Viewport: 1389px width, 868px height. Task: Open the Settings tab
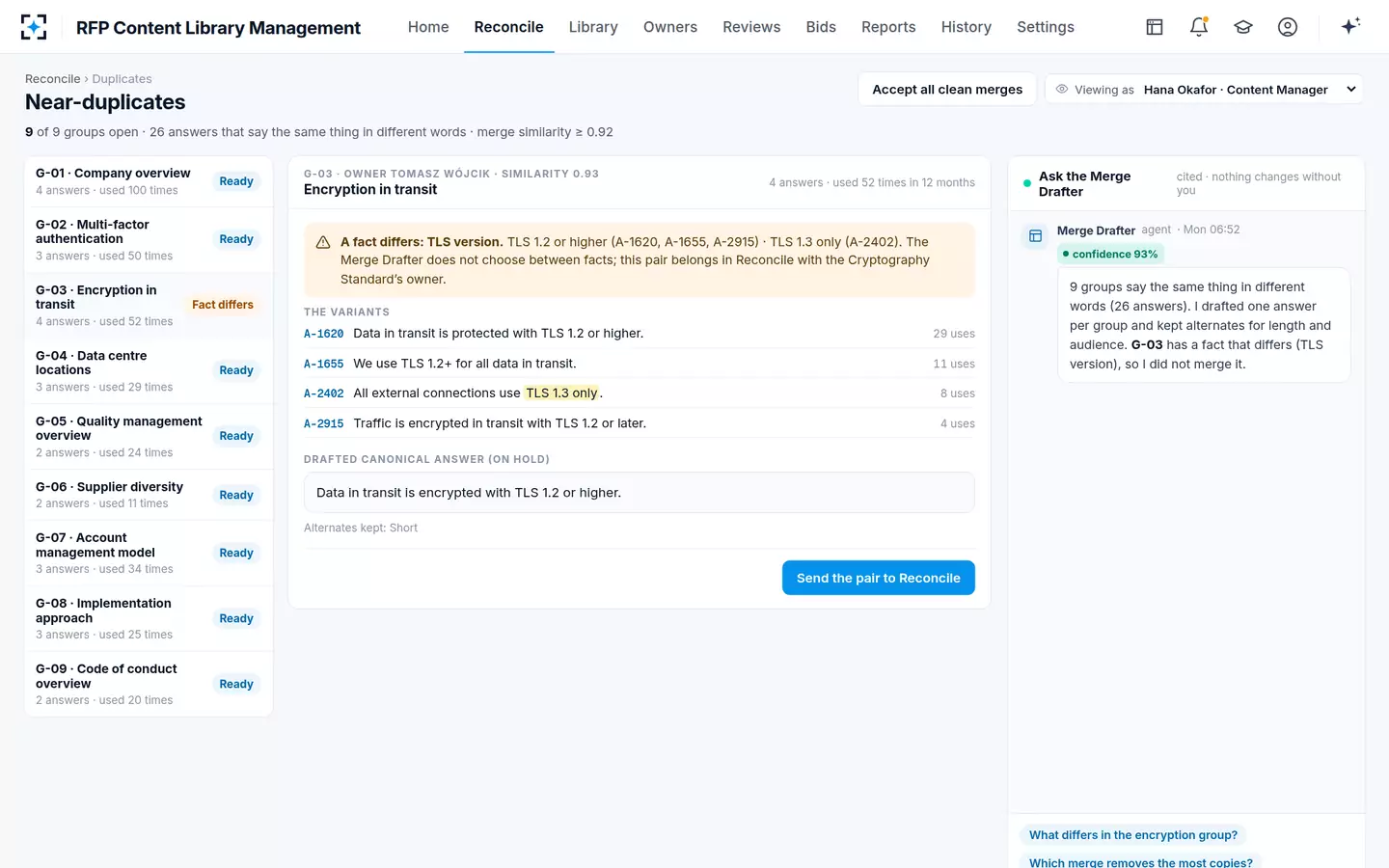tap(1046, 27)
